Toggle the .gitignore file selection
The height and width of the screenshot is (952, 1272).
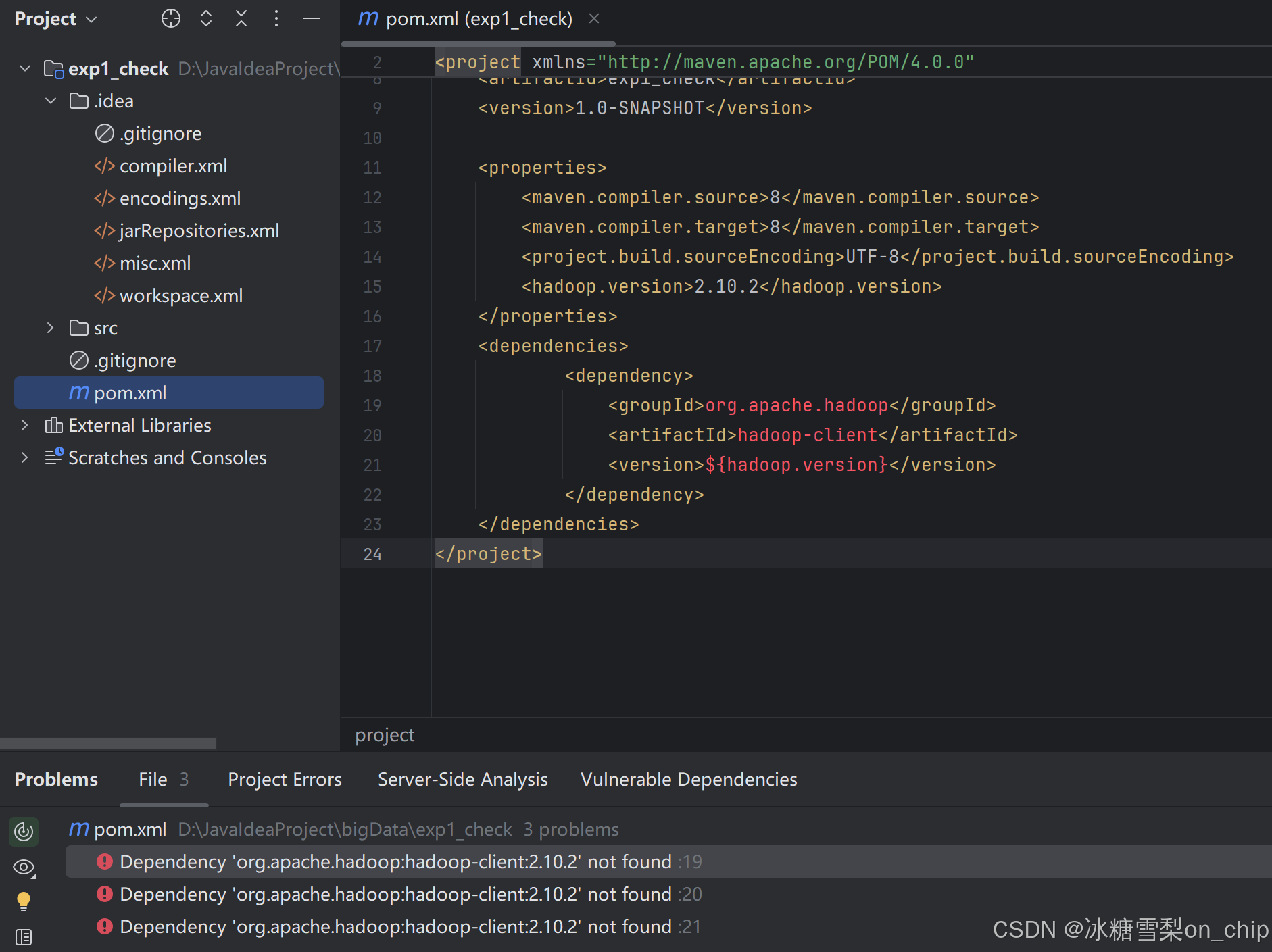pos(135,360)
